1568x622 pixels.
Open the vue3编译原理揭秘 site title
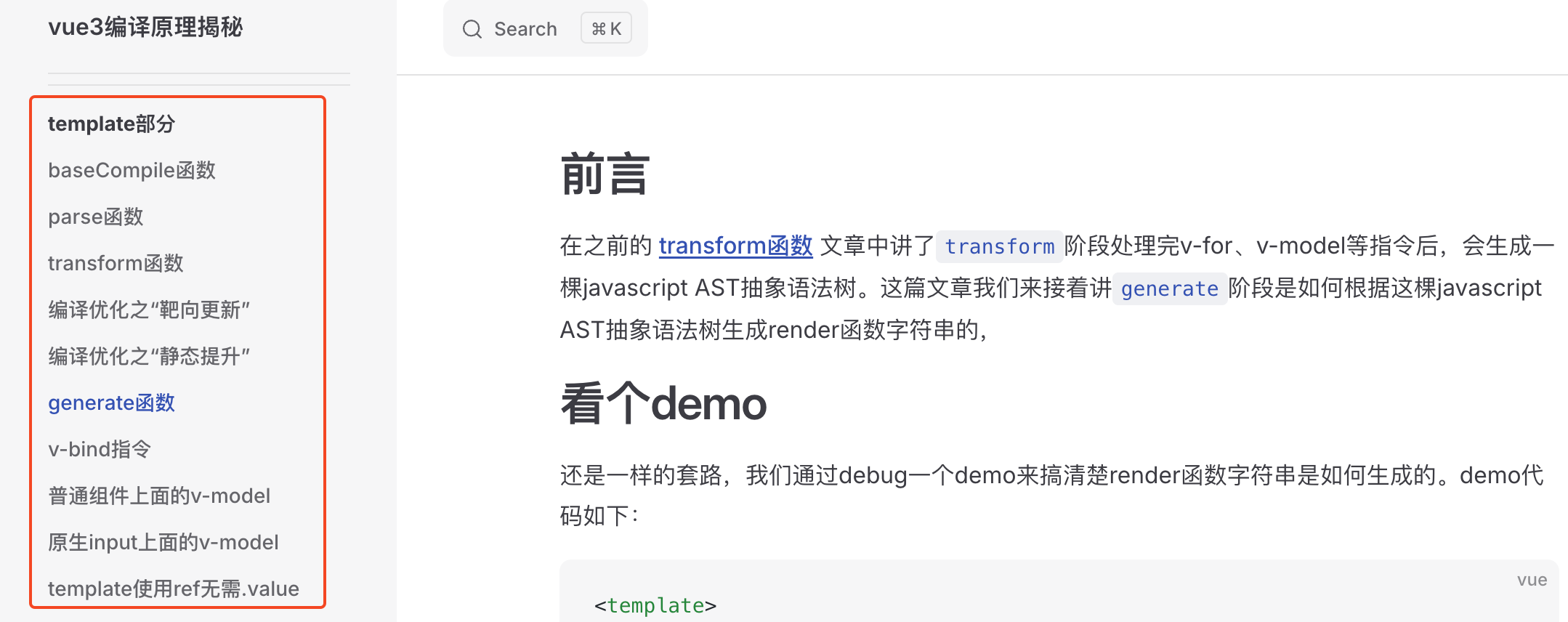click(145, 28)
